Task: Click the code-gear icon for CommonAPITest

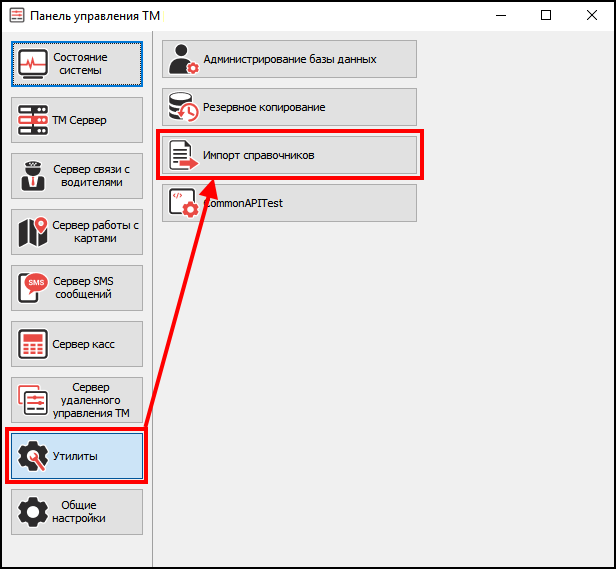Action: click(x=183, y=203)
